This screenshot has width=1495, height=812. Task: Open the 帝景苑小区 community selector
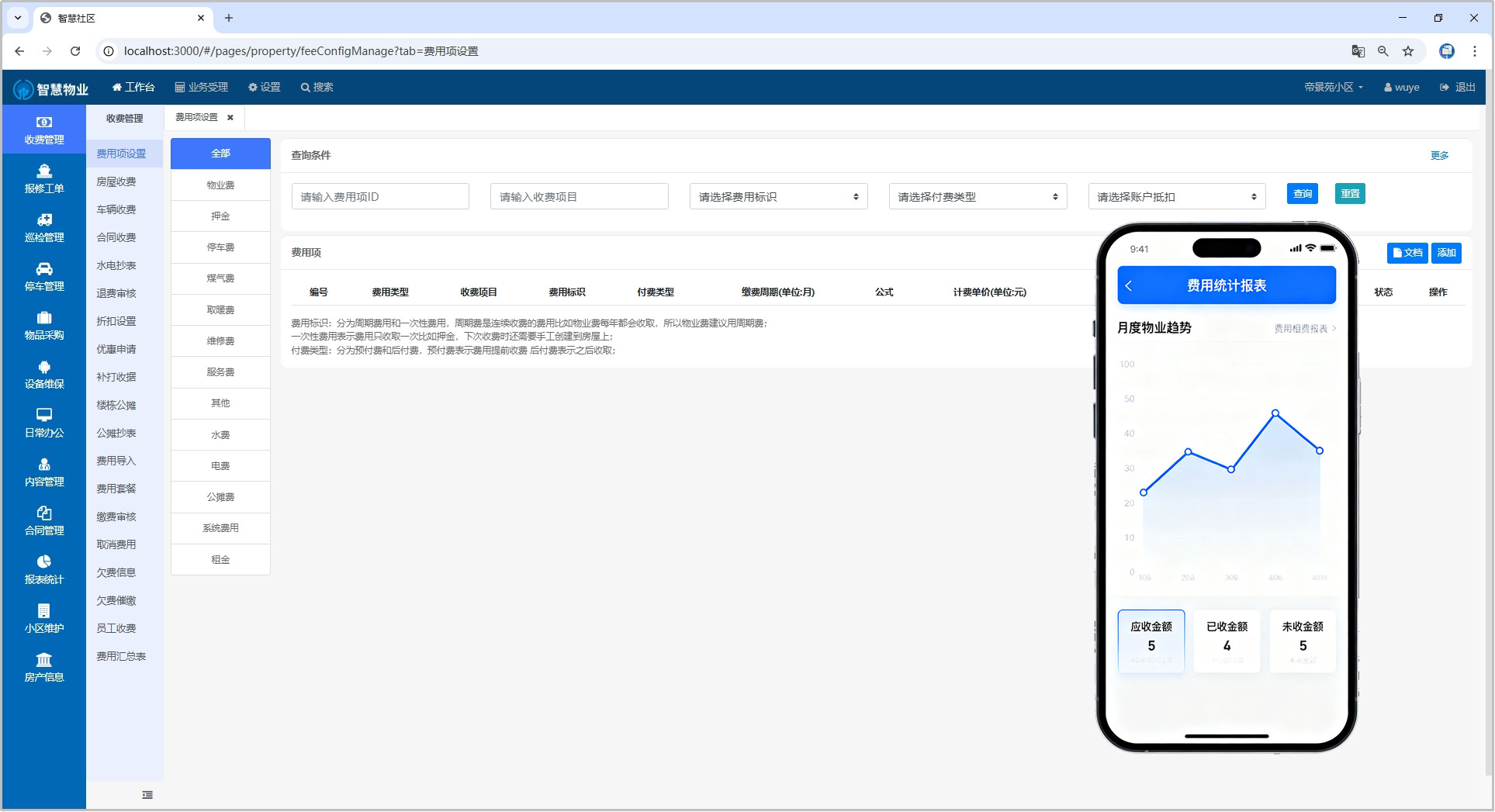coord(1332,88)
